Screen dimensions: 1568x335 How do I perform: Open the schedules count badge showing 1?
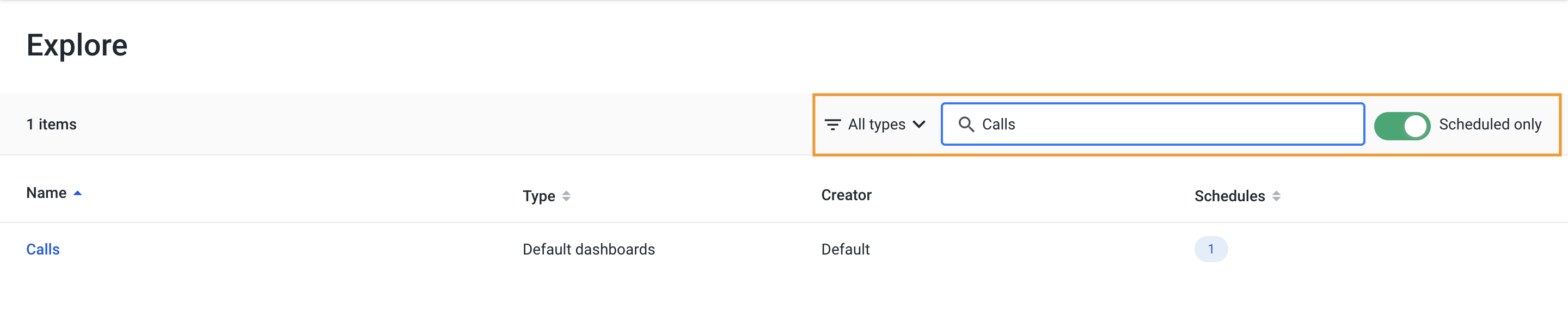pyautogui.click(x=1211, y=249)
